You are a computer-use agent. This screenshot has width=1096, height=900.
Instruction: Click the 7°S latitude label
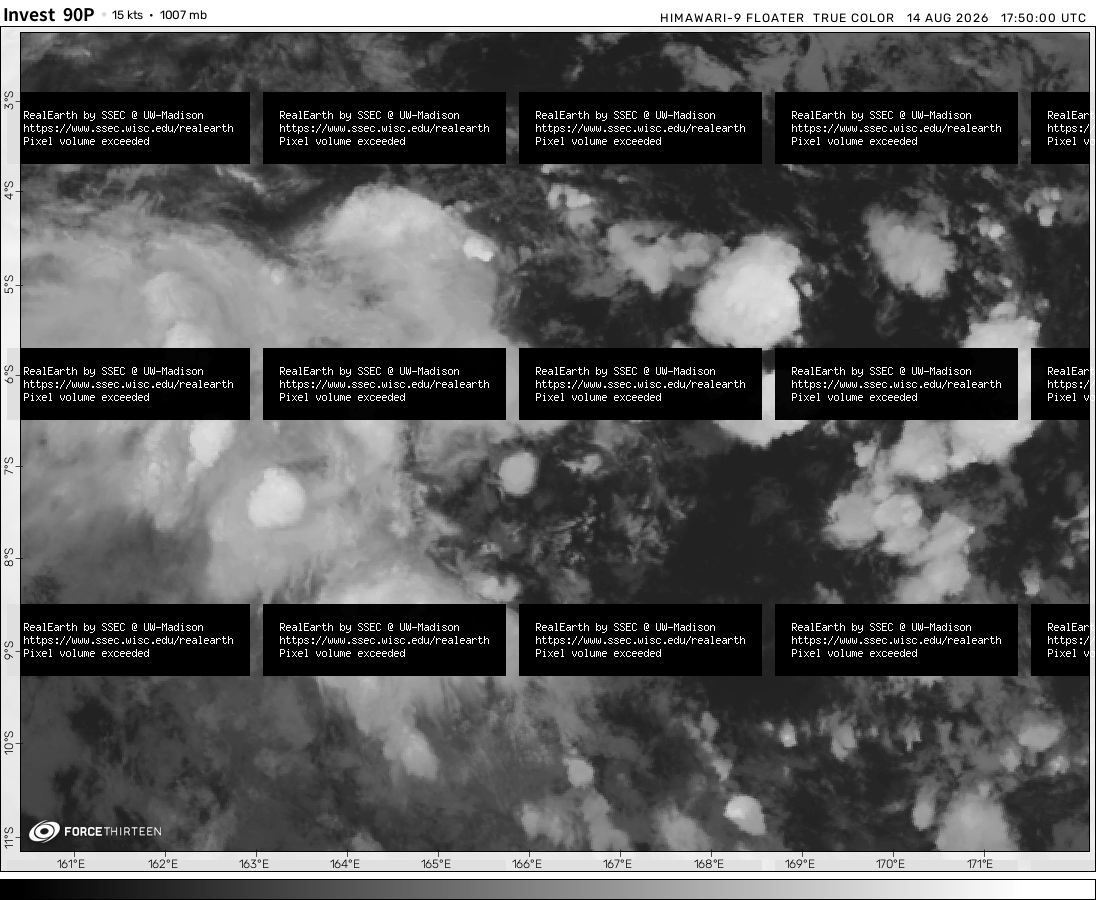9,466
